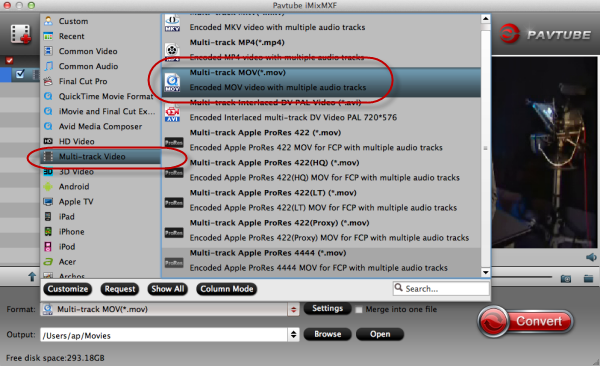Uncheck the highlighted file row checkbox

pyautogui.click(x=20, y=74)
